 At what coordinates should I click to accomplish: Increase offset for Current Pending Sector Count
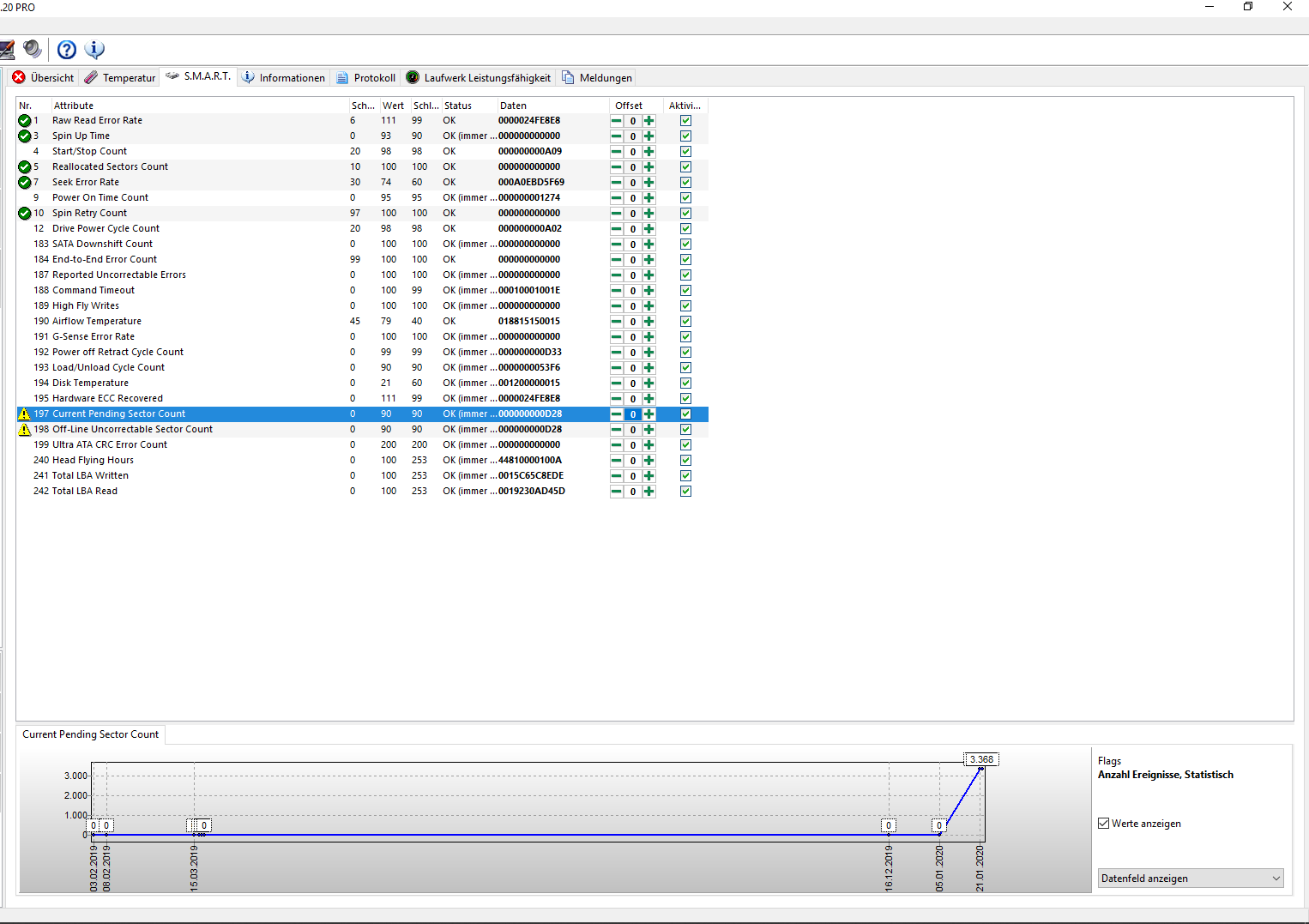click(649, 414)
